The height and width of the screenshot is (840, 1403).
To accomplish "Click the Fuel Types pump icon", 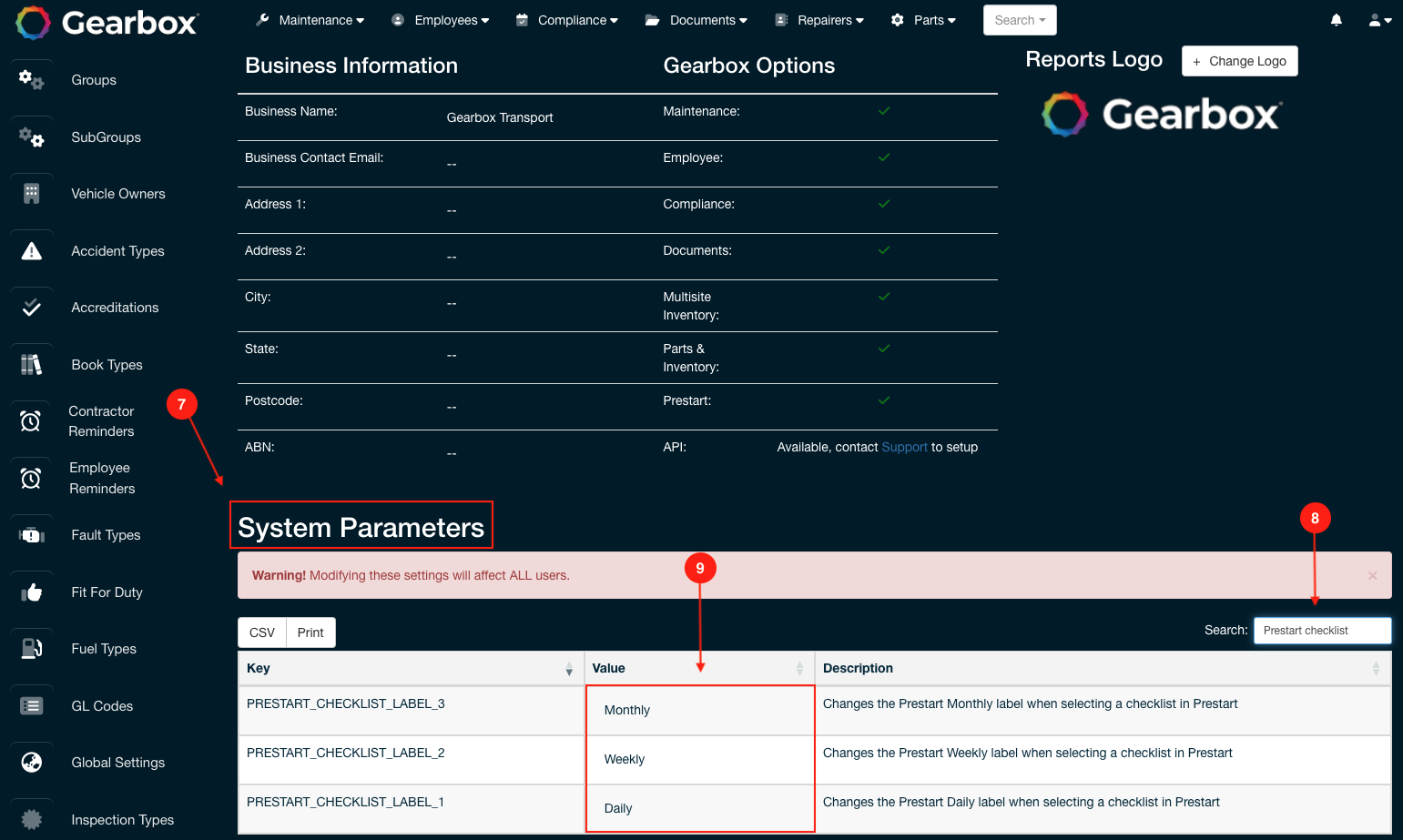I will [32, 649].
